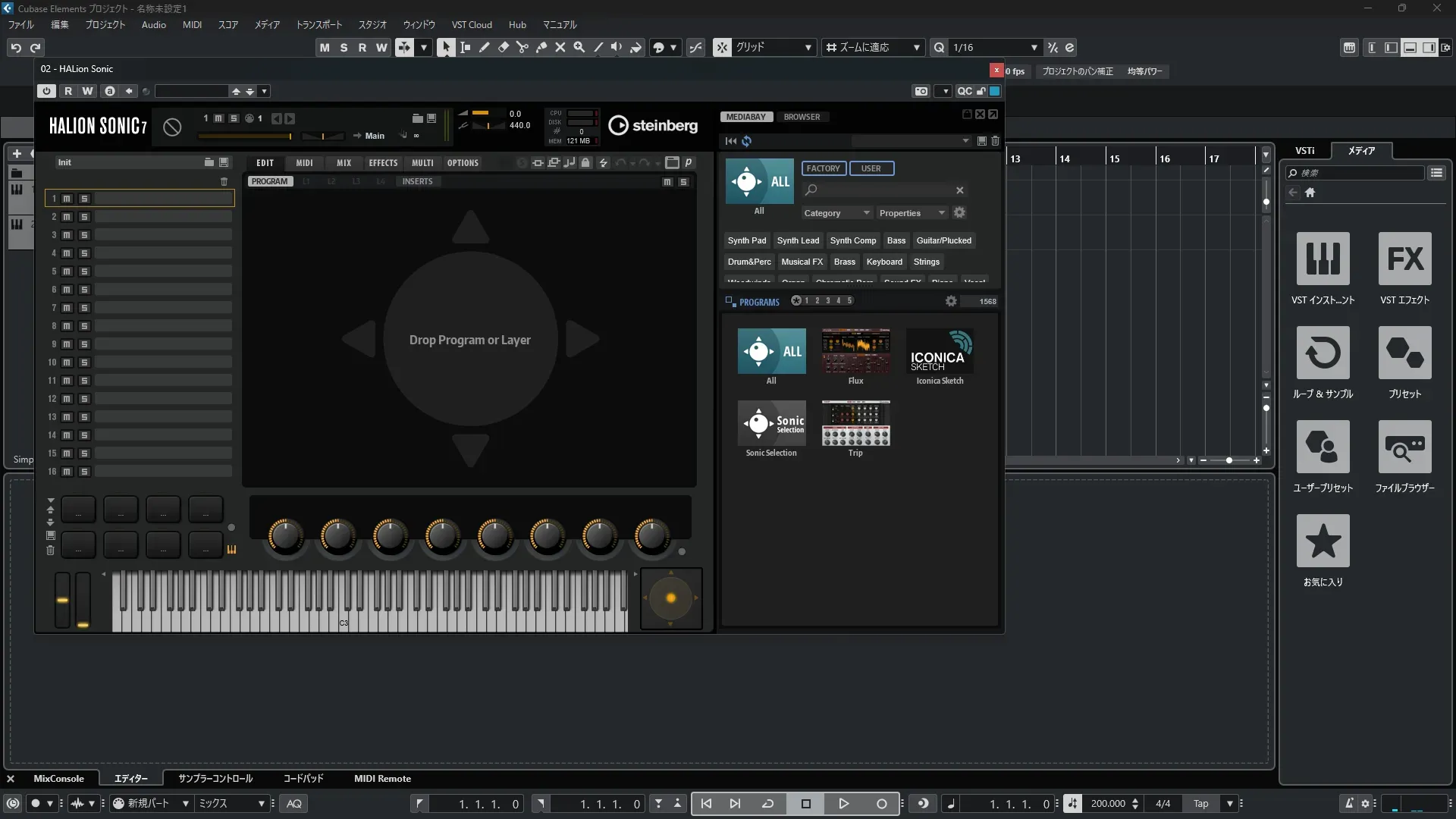Click the first quick control knob
The image size is (1456, 819).
285,536
